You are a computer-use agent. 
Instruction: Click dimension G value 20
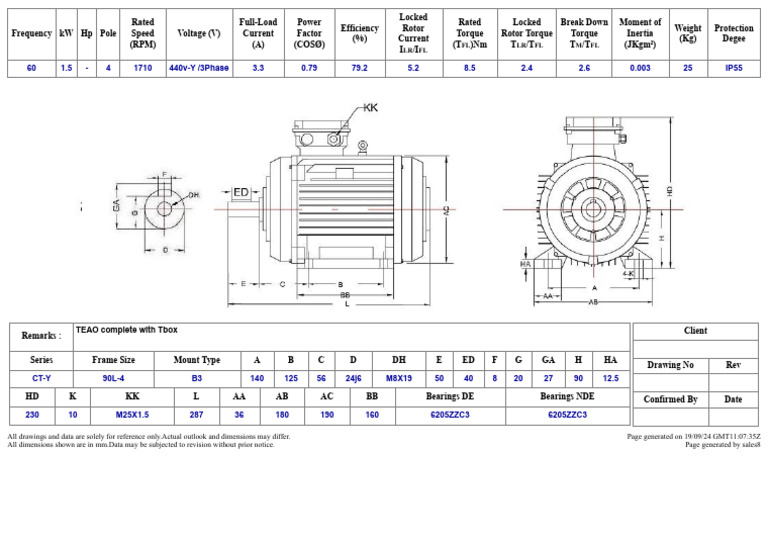(518, 378)
